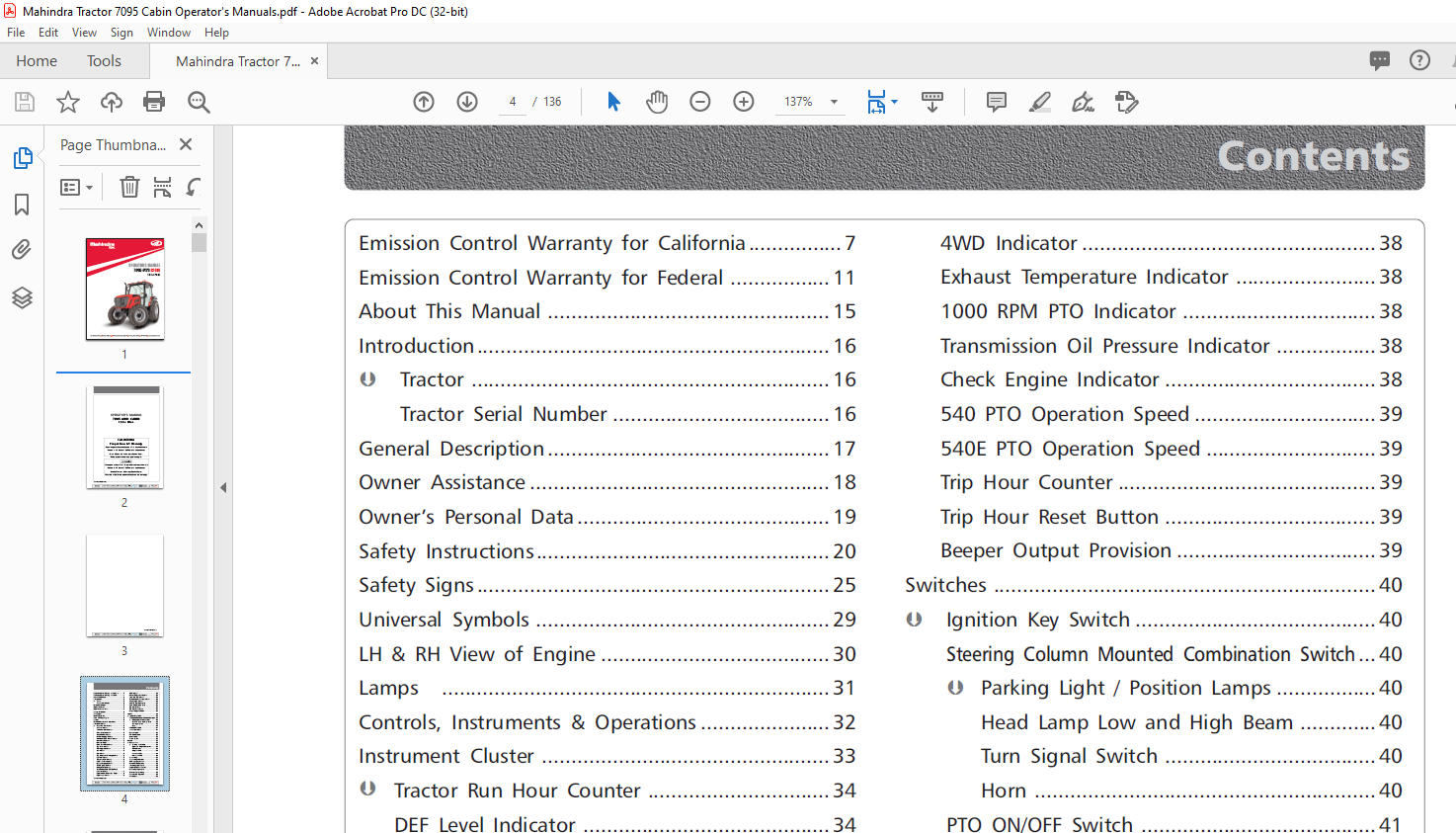Close the Mahindra Tractor document tab
This screenshot has width=1456, height=833.
[315, 61]
